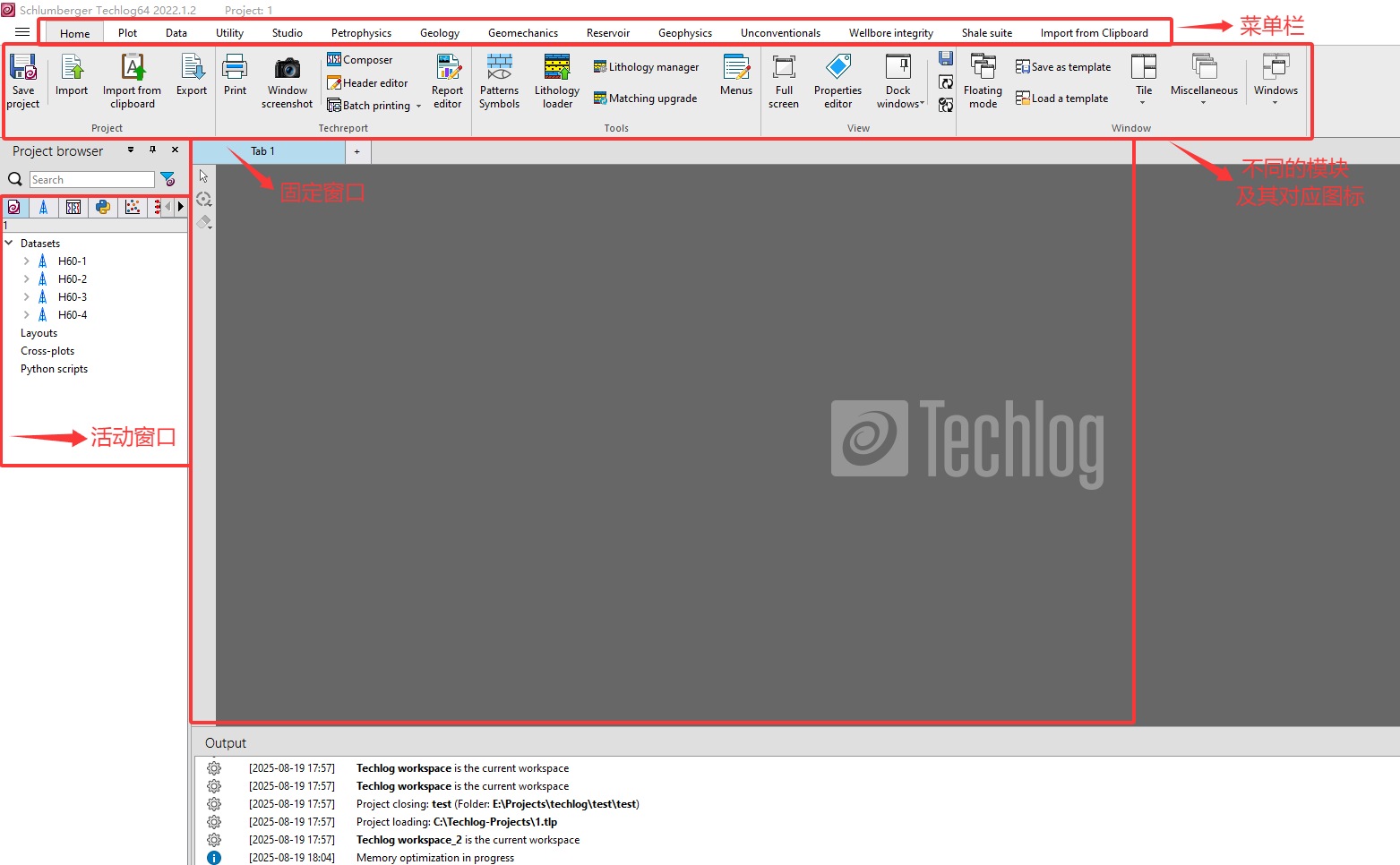Click the search magnifier icon in Project browser
Screen dimensions: 1400x865
(x=15, y=179)
